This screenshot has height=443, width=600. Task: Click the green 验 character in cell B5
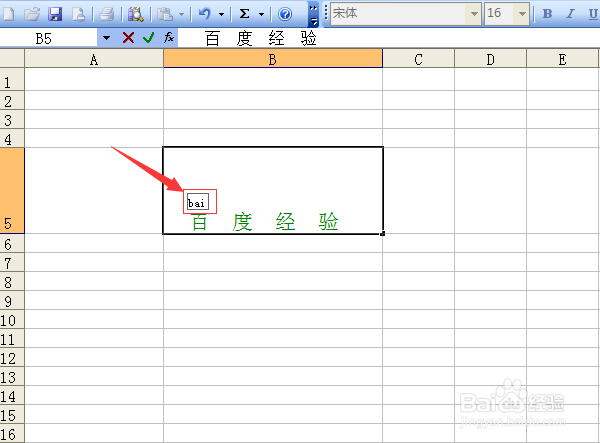click(328, 222)
